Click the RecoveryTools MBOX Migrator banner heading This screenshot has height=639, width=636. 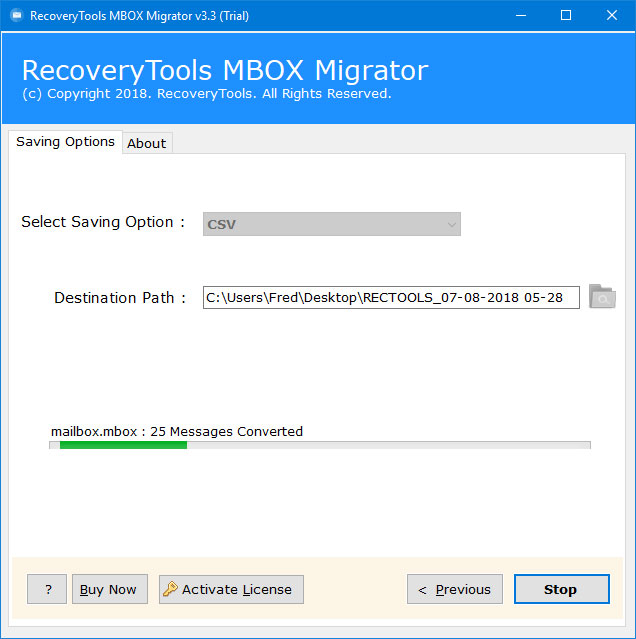tap(225, 71)
